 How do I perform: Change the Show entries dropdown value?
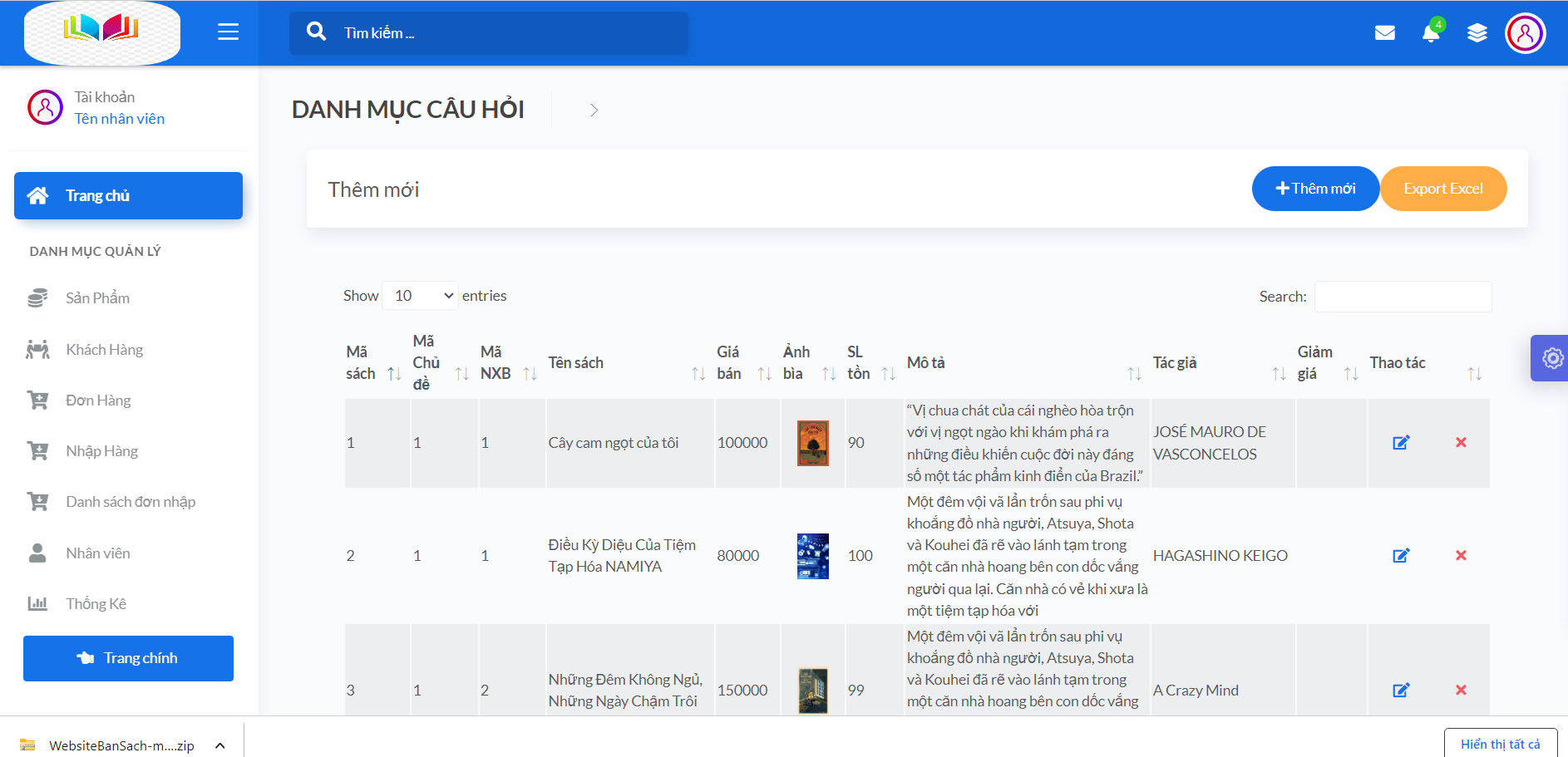coord(420,295)
